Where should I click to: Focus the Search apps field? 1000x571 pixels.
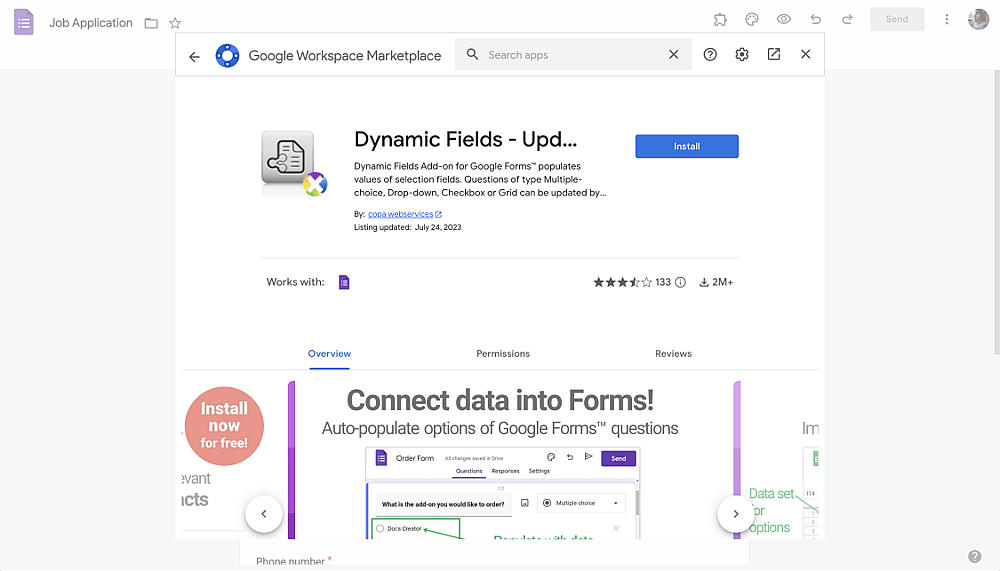[x=573, y=55]
